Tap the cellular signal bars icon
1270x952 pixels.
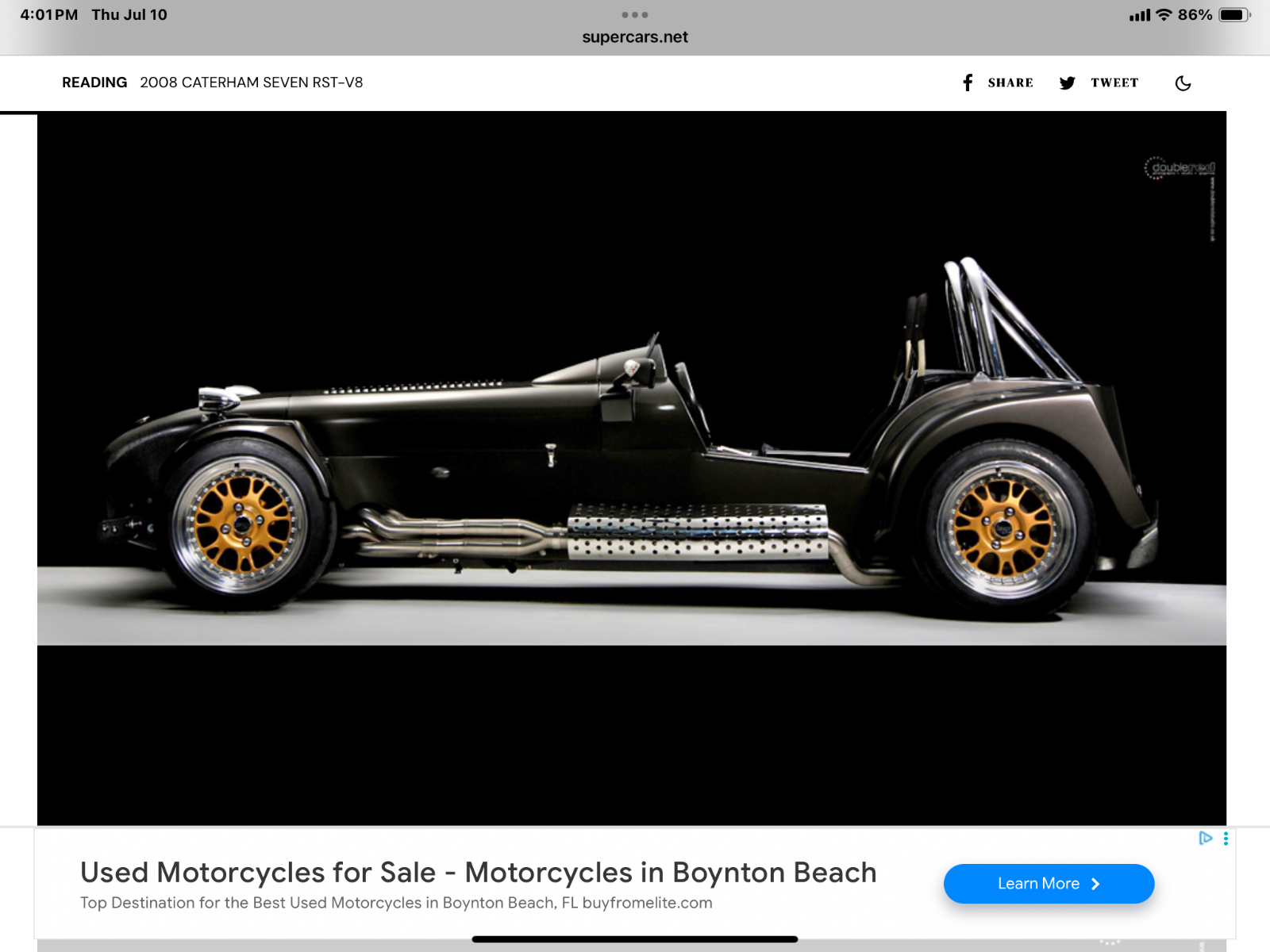(1140, 15)
